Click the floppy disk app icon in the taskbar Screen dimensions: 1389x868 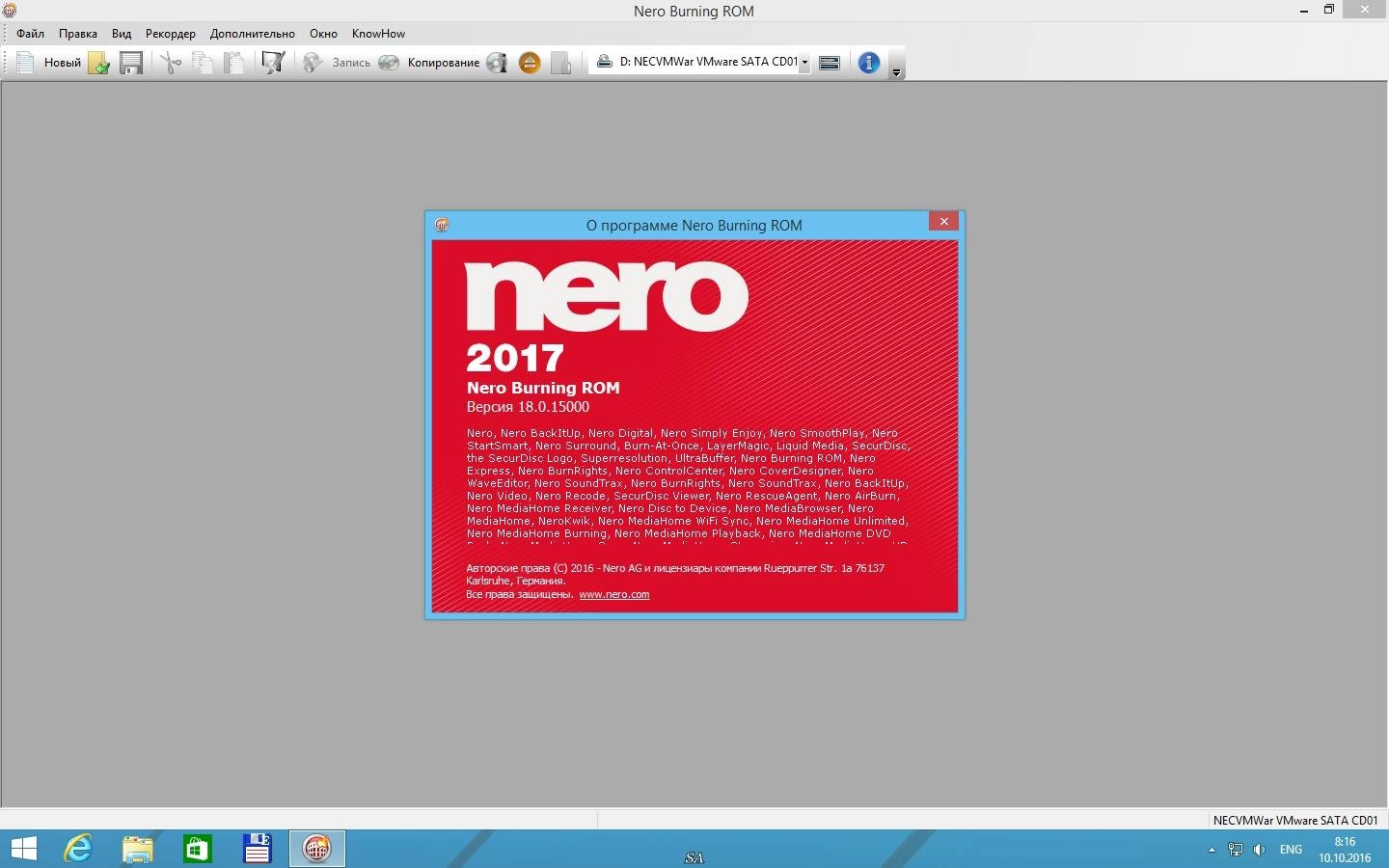point(258,849)
